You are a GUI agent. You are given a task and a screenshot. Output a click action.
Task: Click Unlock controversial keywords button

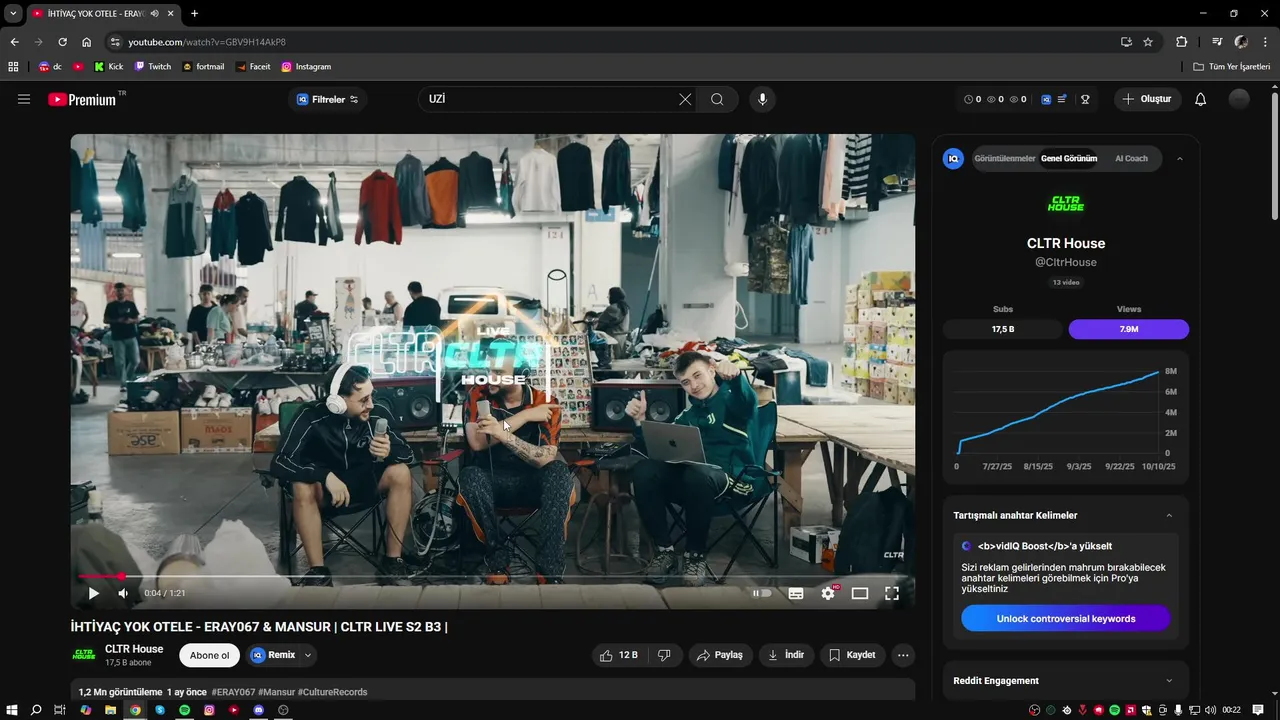[1066, 619]
